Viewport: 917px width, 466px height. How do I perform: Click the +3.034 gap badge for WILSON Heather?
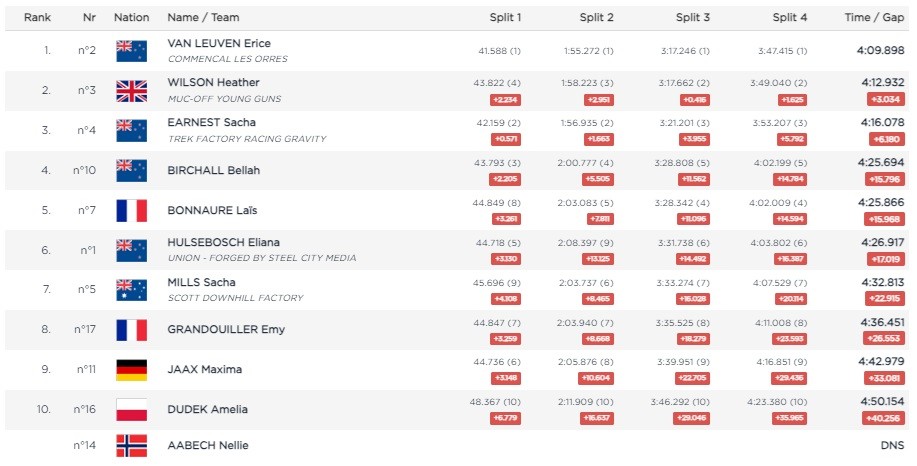pos(885,99)
